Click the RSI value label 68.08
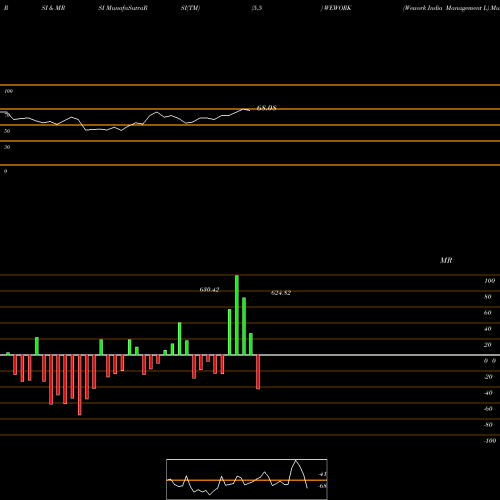The image size is (500, 500). [266, 108]
